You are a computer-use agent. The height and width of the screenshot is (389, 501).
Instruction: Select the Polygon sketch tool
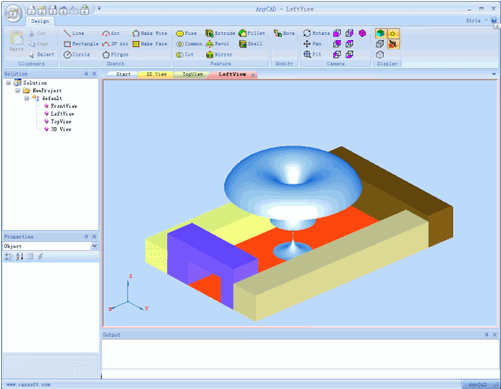(x=115, y=54)
